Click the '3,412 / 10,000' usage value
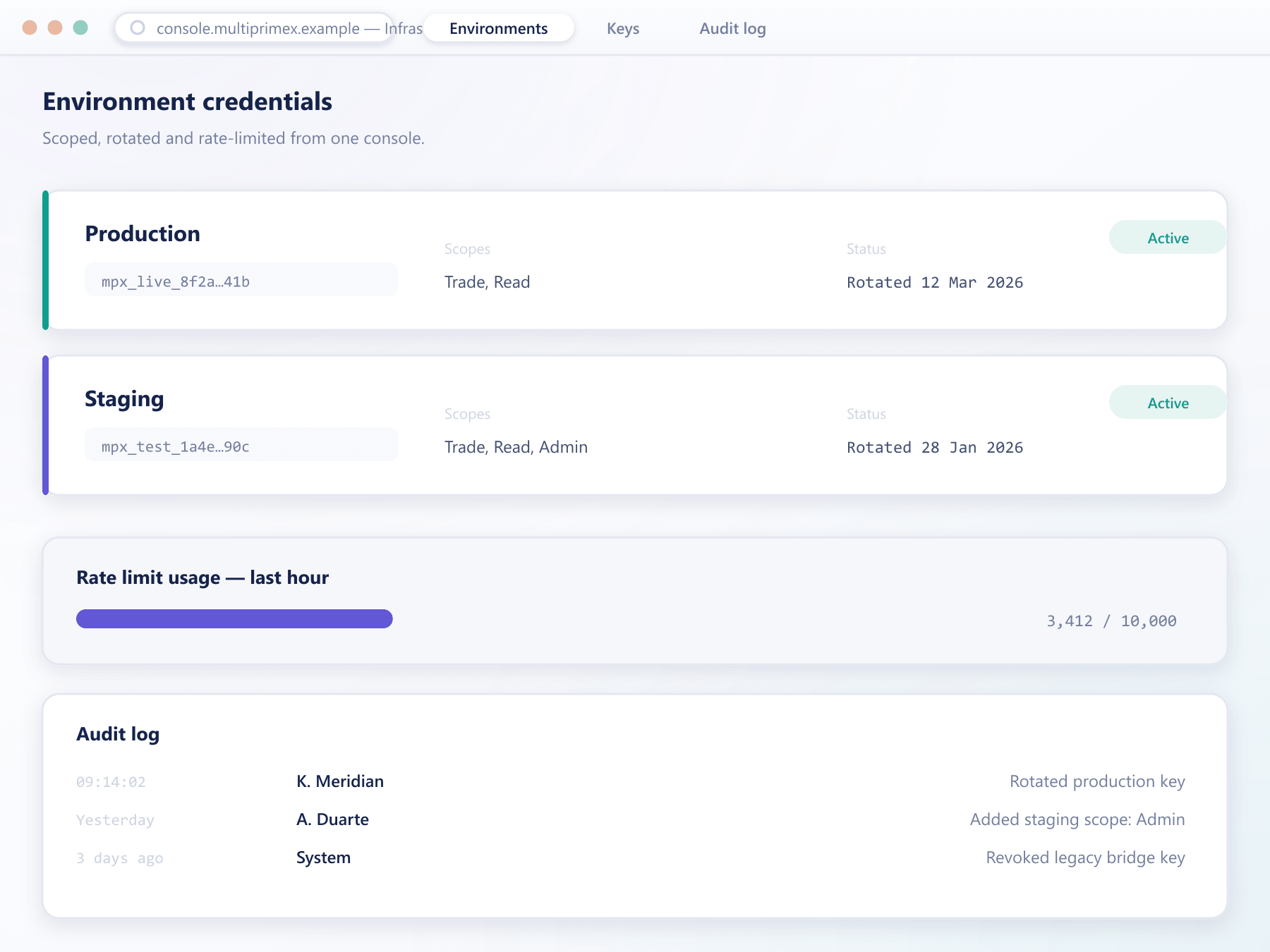 point(1111,621)
